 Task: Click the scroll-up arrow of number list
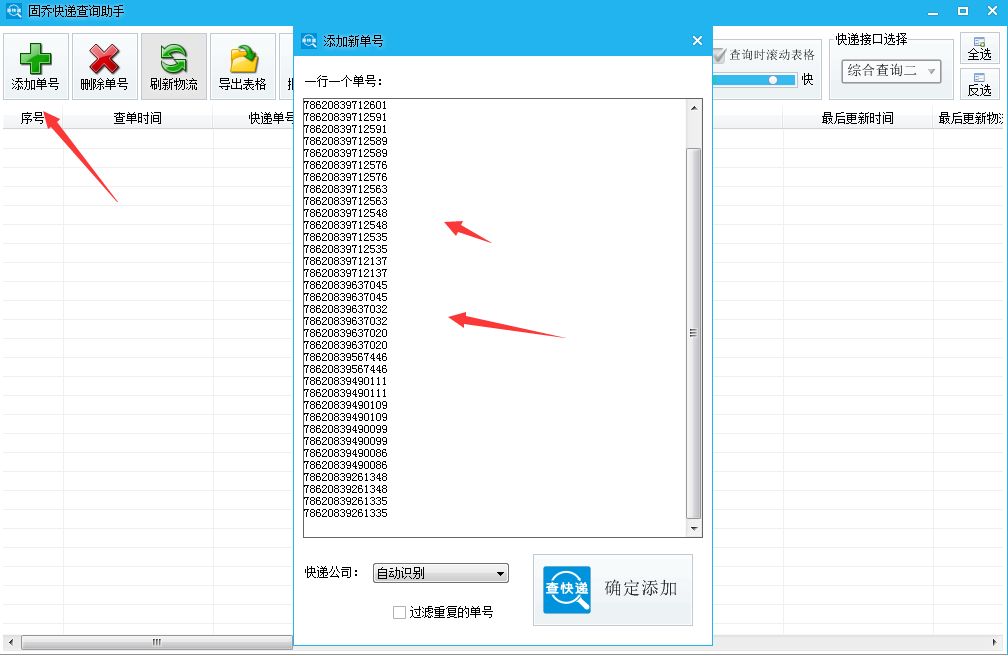point(694,108)
